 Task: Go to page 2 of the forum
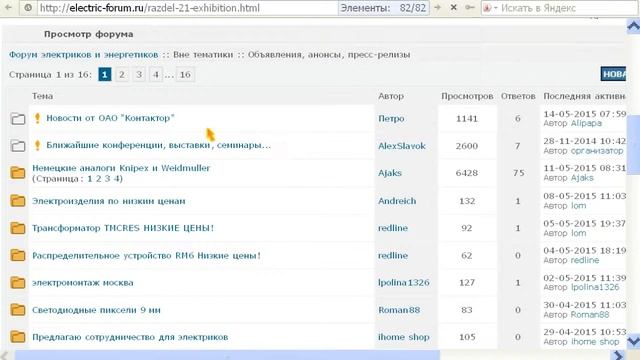tap(122, 75)
